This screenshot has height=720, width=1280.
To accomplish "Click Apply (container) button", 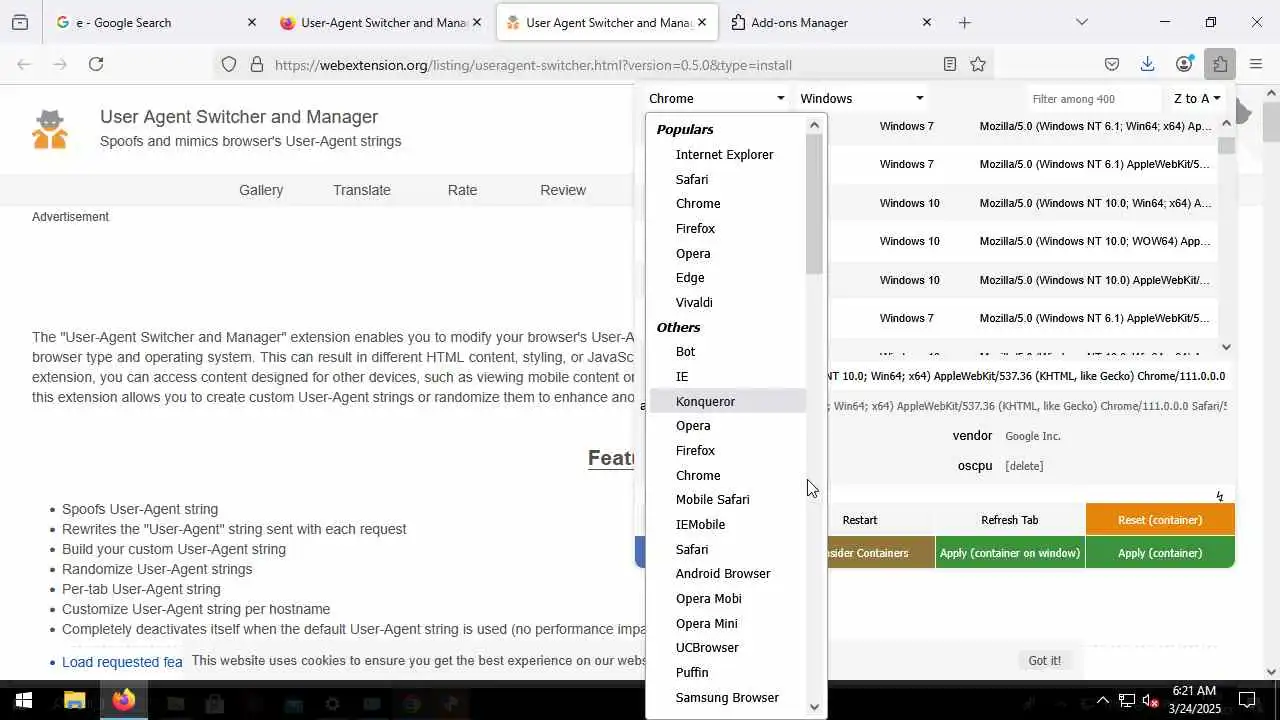I will tap(1160, 553).
